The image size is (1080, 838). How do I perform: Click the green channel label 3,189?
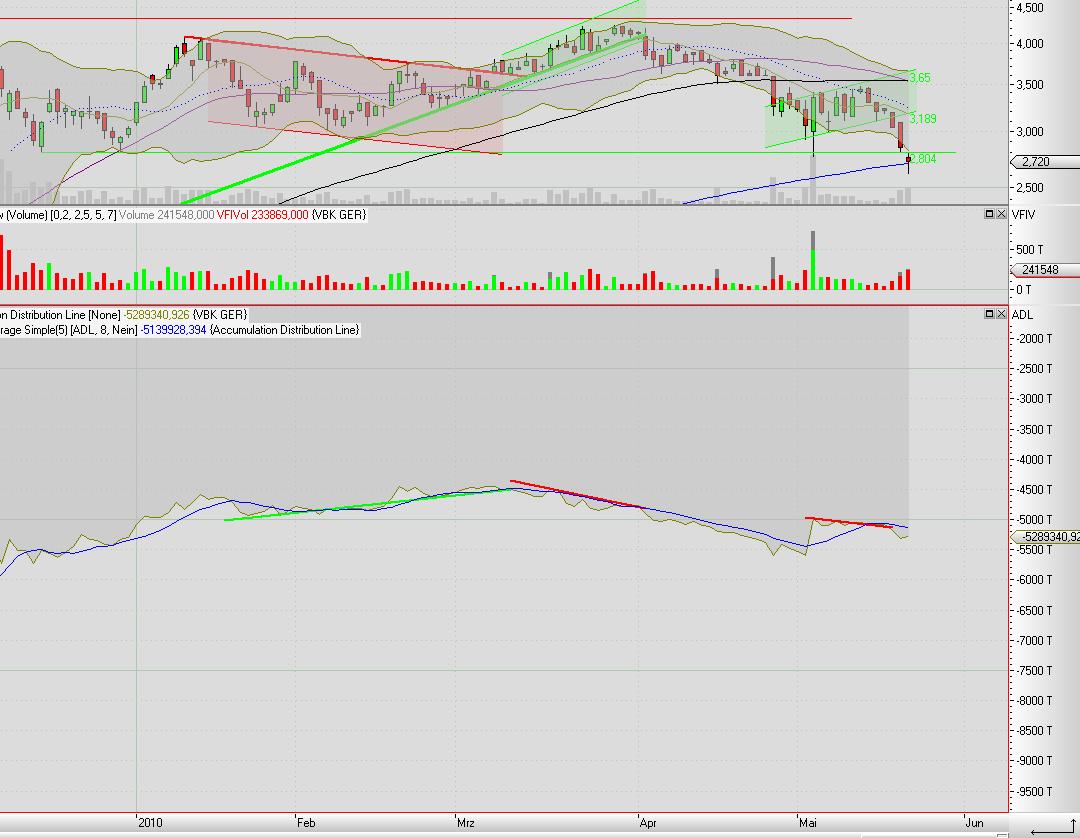tap(923, 118)
